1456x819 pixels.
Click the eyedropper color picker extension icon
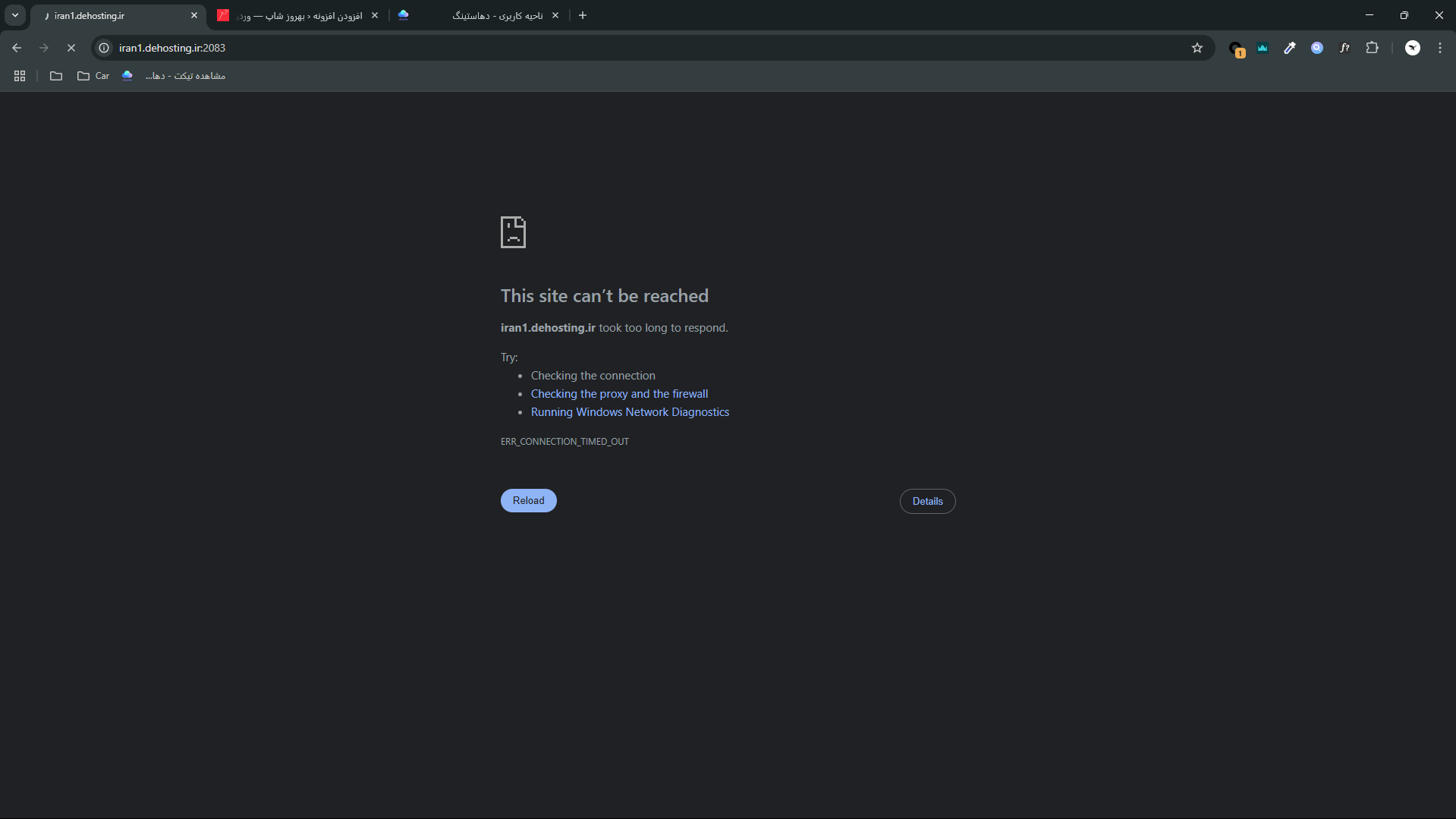point(1290,48)
